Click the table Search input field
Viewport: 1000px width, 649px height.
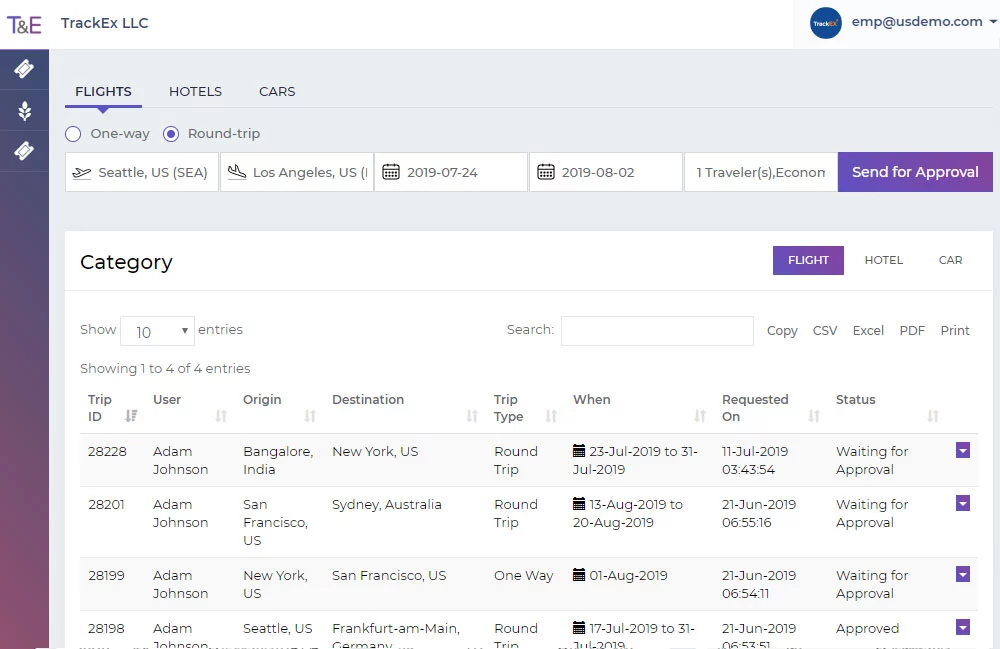657,331
